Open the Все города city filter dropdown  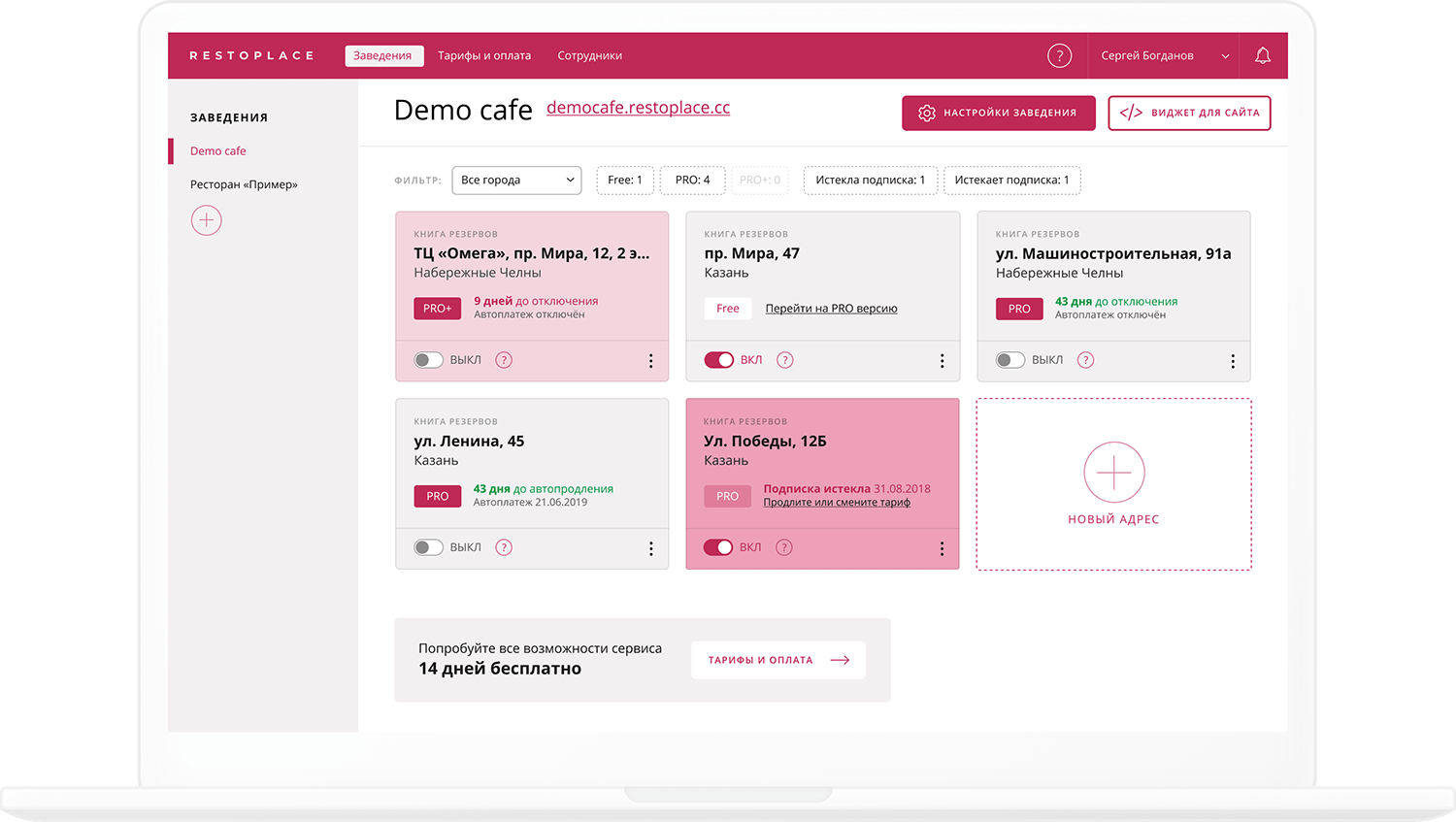pos(516,180)
